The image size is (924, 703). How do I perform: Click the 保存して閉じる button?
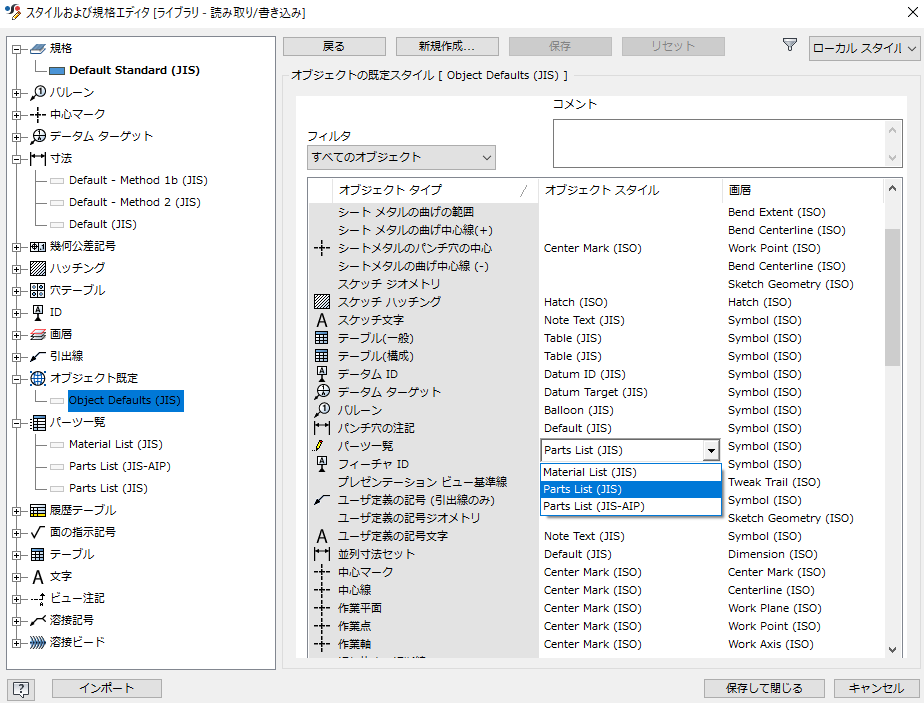pyautogui.click(x=764, y=688)
